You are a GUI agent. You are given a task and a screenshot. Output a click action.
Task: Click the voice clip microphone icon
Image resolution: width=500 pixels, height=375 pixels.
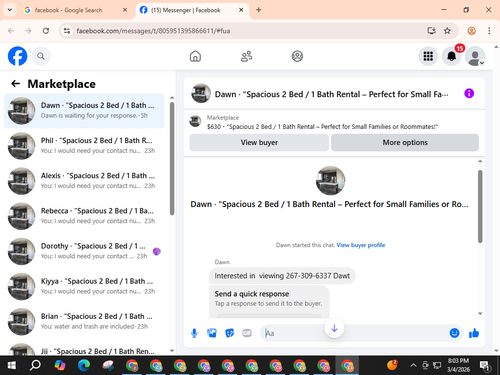[x=194, y=333]
